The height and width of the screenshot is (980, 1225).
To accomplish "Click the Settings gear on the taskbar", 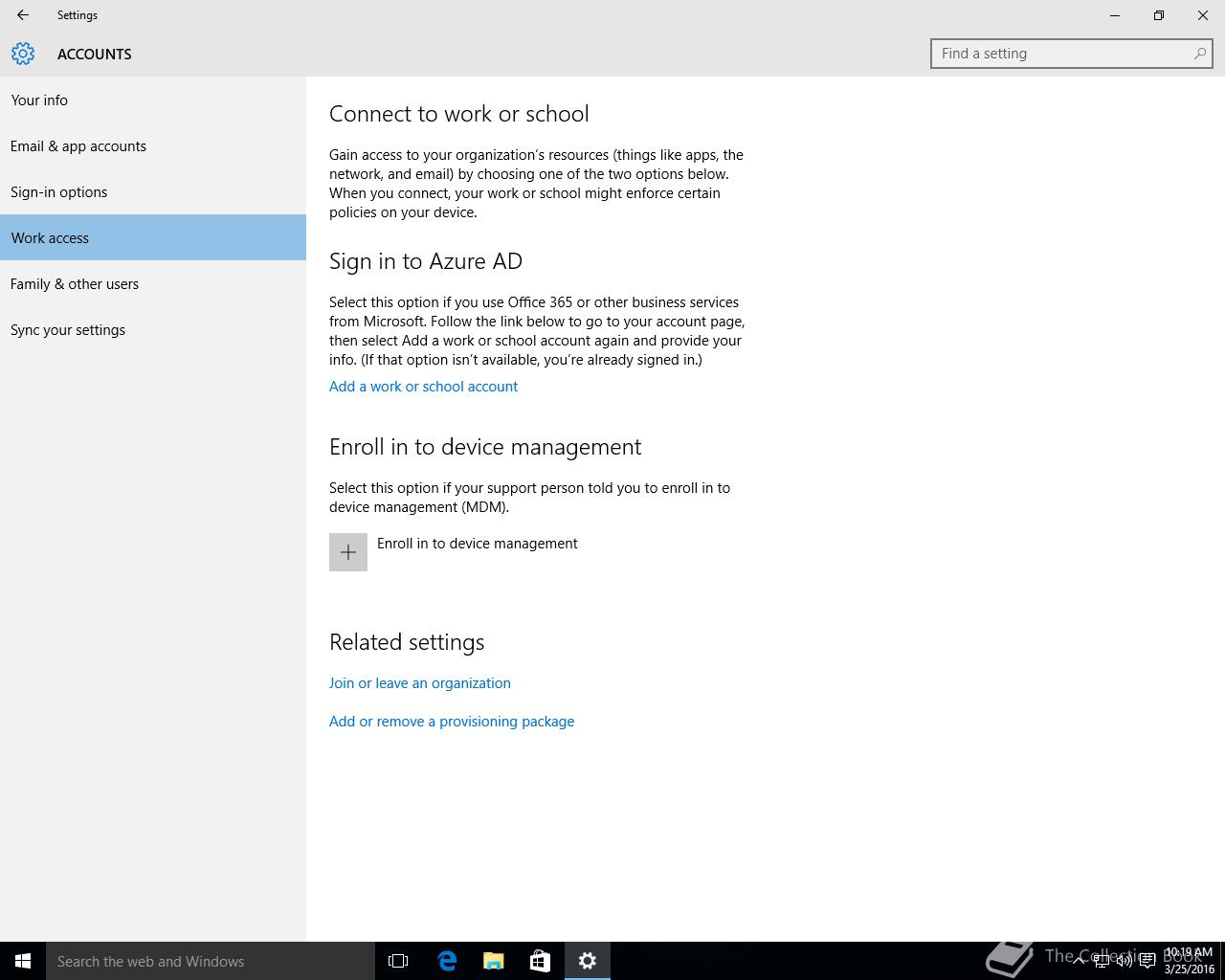I will click(588, 961).
